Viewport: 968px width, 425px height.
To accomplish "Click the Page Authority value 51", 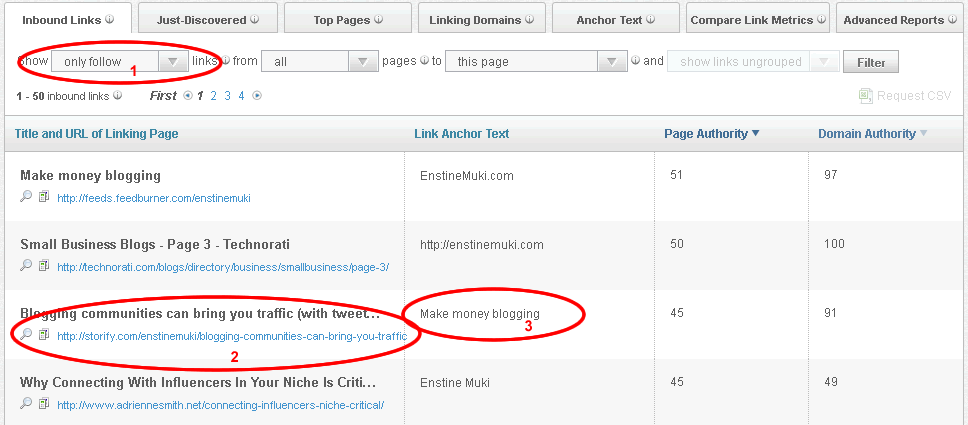I will click(677, 175).
